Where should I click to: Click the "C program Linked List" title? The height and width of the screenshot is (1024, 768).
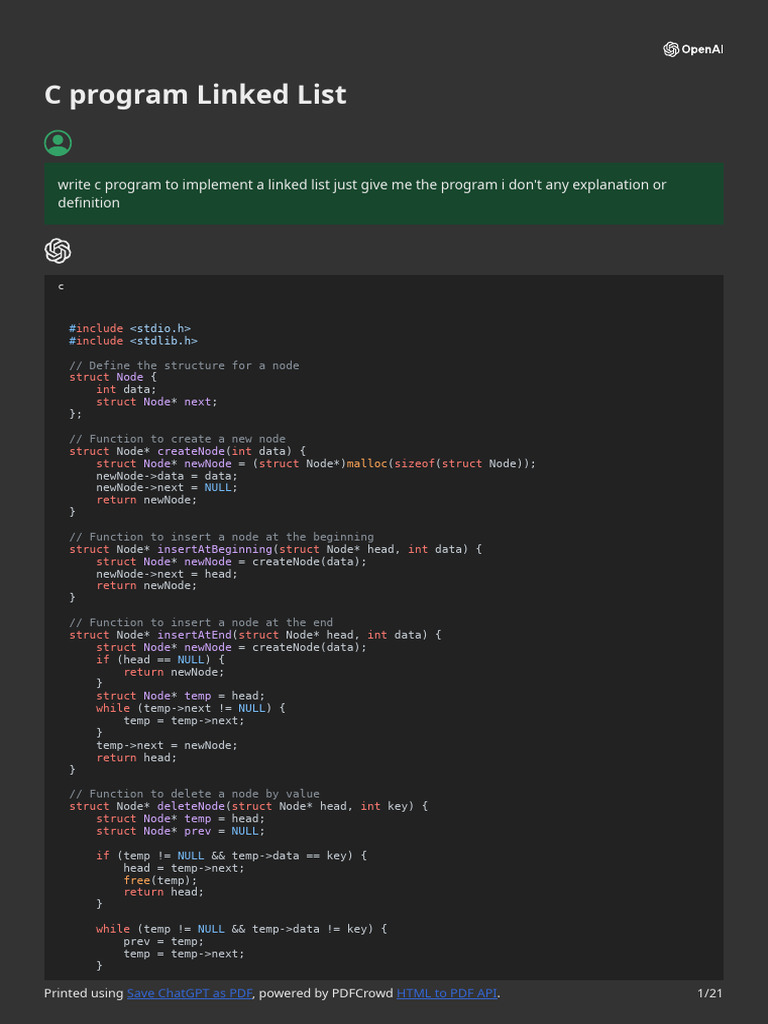195,95
